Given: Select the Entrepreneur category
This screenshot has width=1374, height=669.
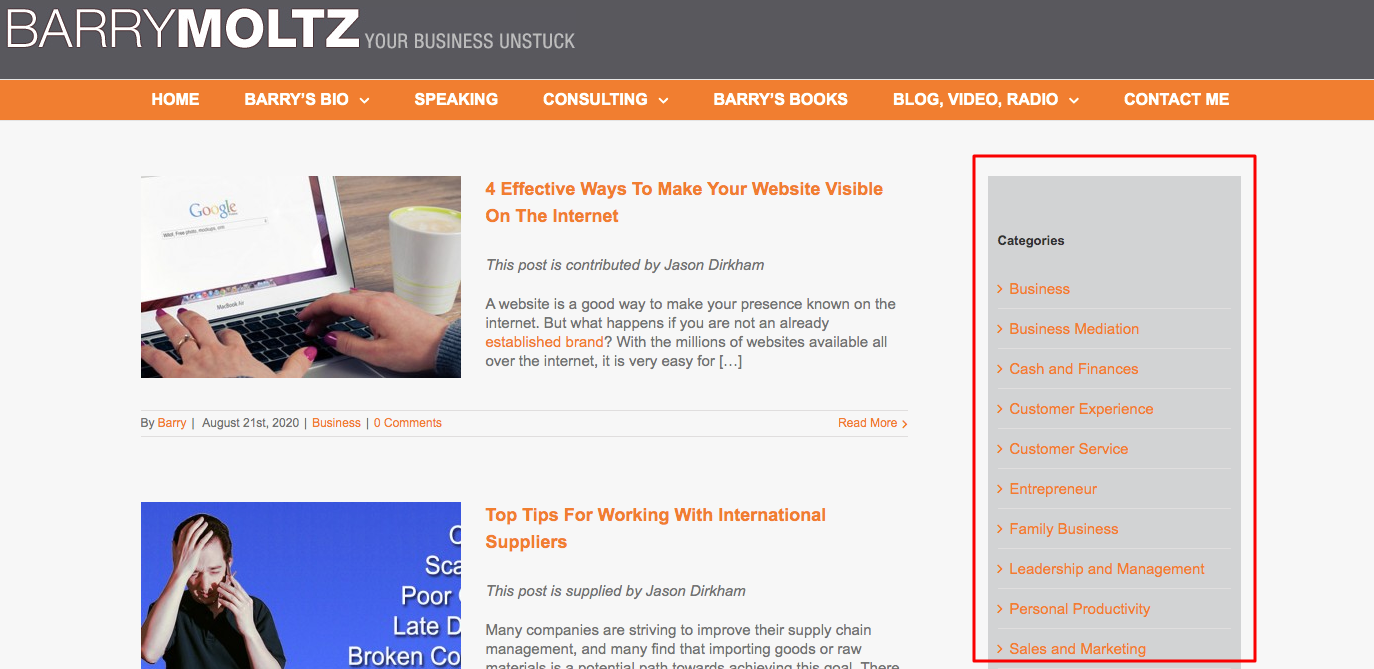Looking at the screenshot, I should click(x=1053, y=489).
